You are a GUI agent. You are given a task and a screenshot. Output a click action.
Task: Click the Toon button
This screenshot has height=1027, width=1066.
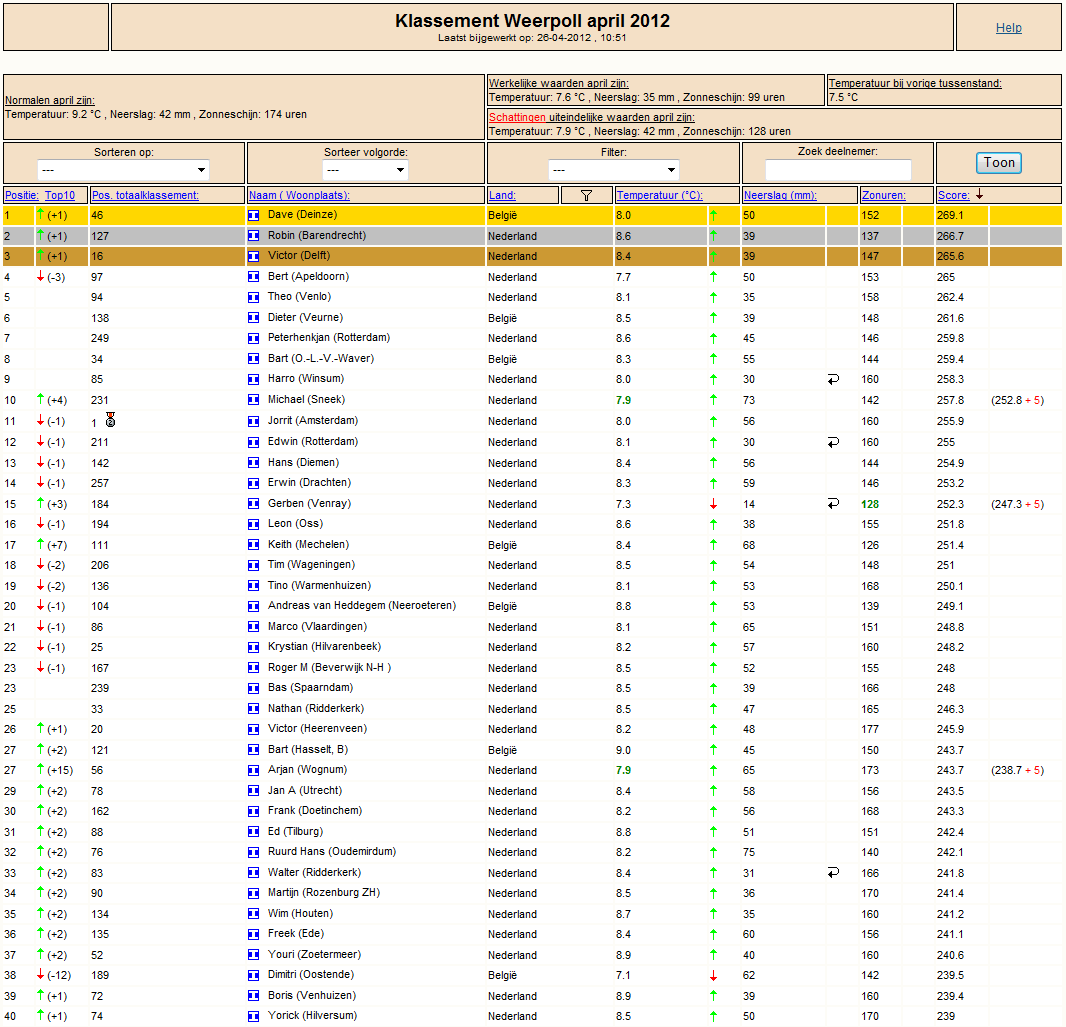(x=999, y=162)
